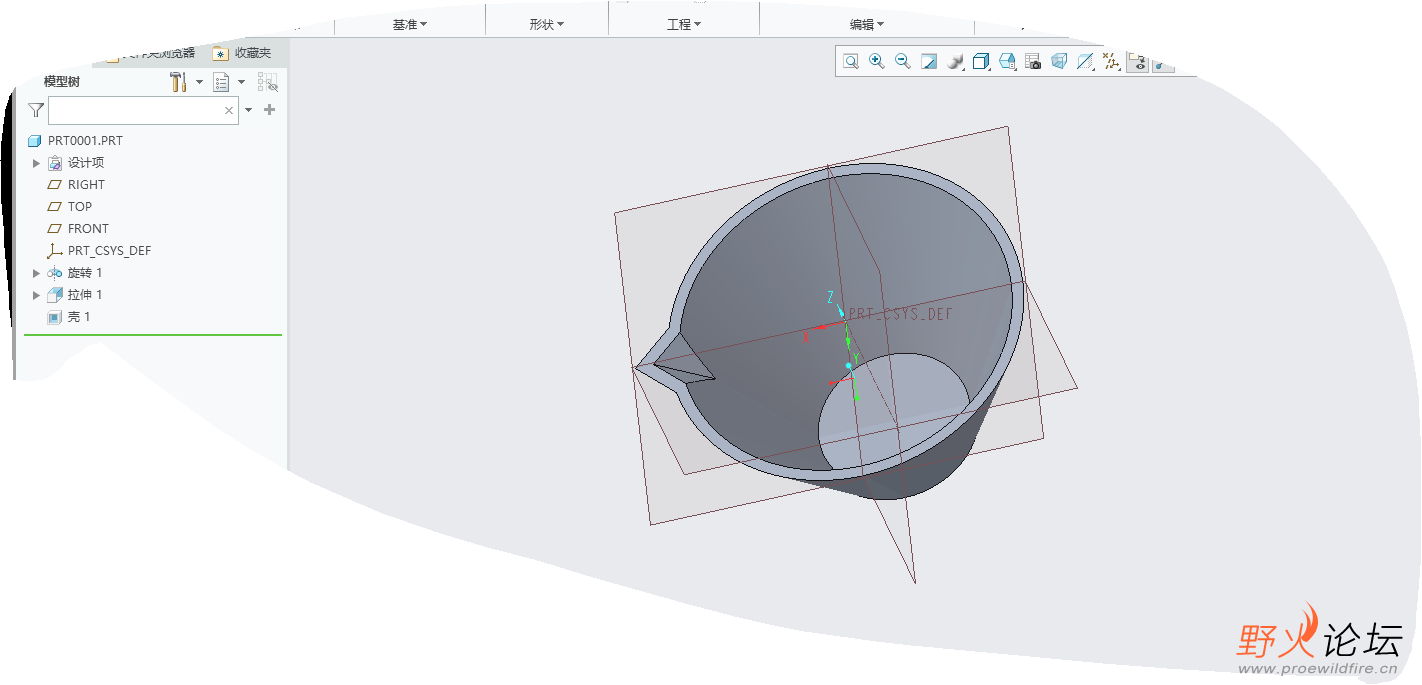The height and width of the screenshot is (685, 1422).
Task: Click the PRT0001.PRT part icon
Action: [36, 141]
